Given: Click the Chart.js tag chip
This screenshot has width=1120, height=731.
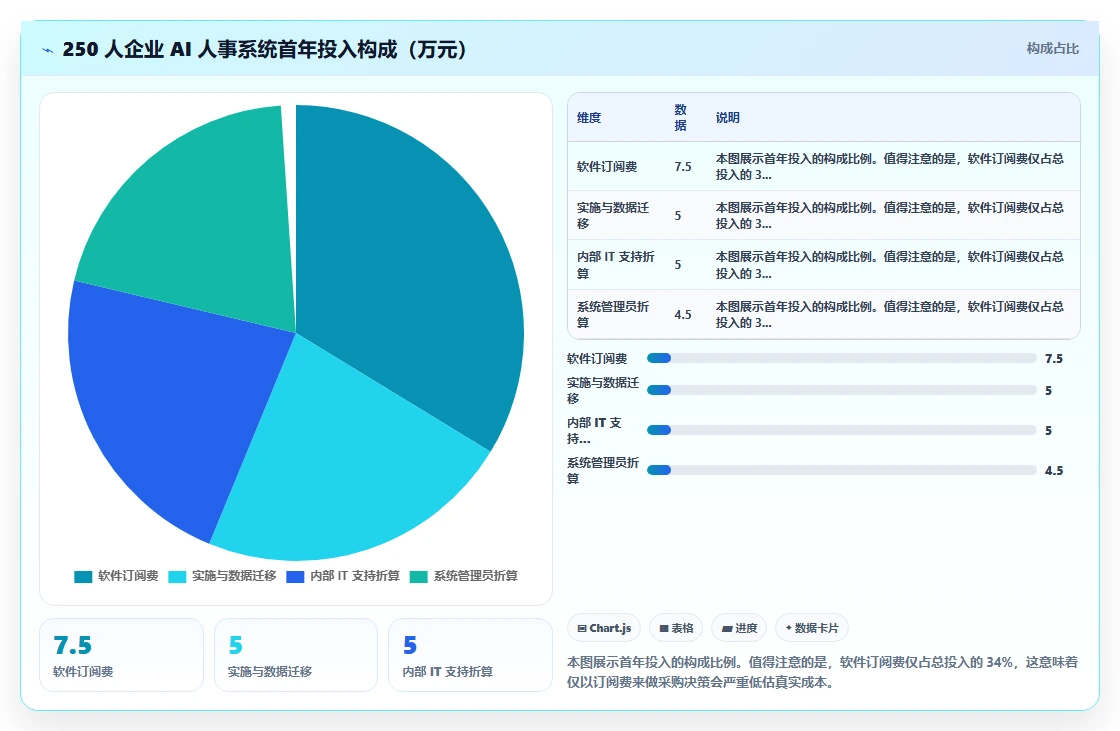Looking at the screenshot, I should (x=604, y=628).
